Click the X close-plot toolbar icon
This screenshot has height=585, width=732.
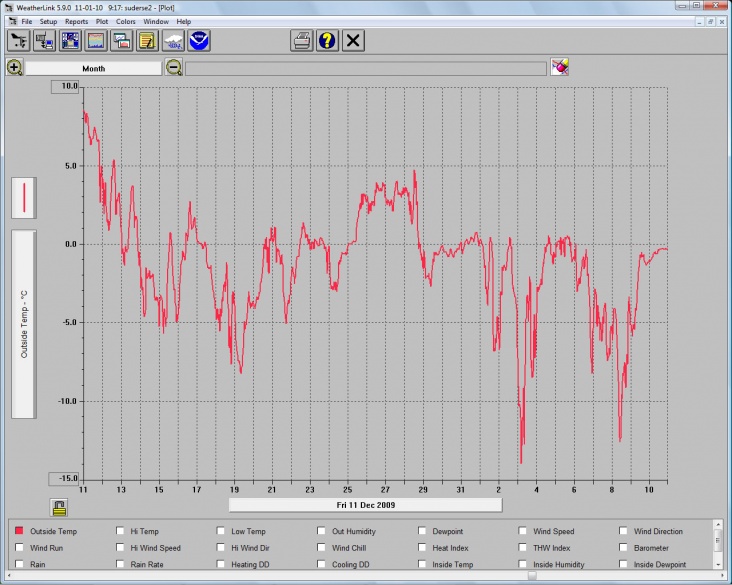353,40
